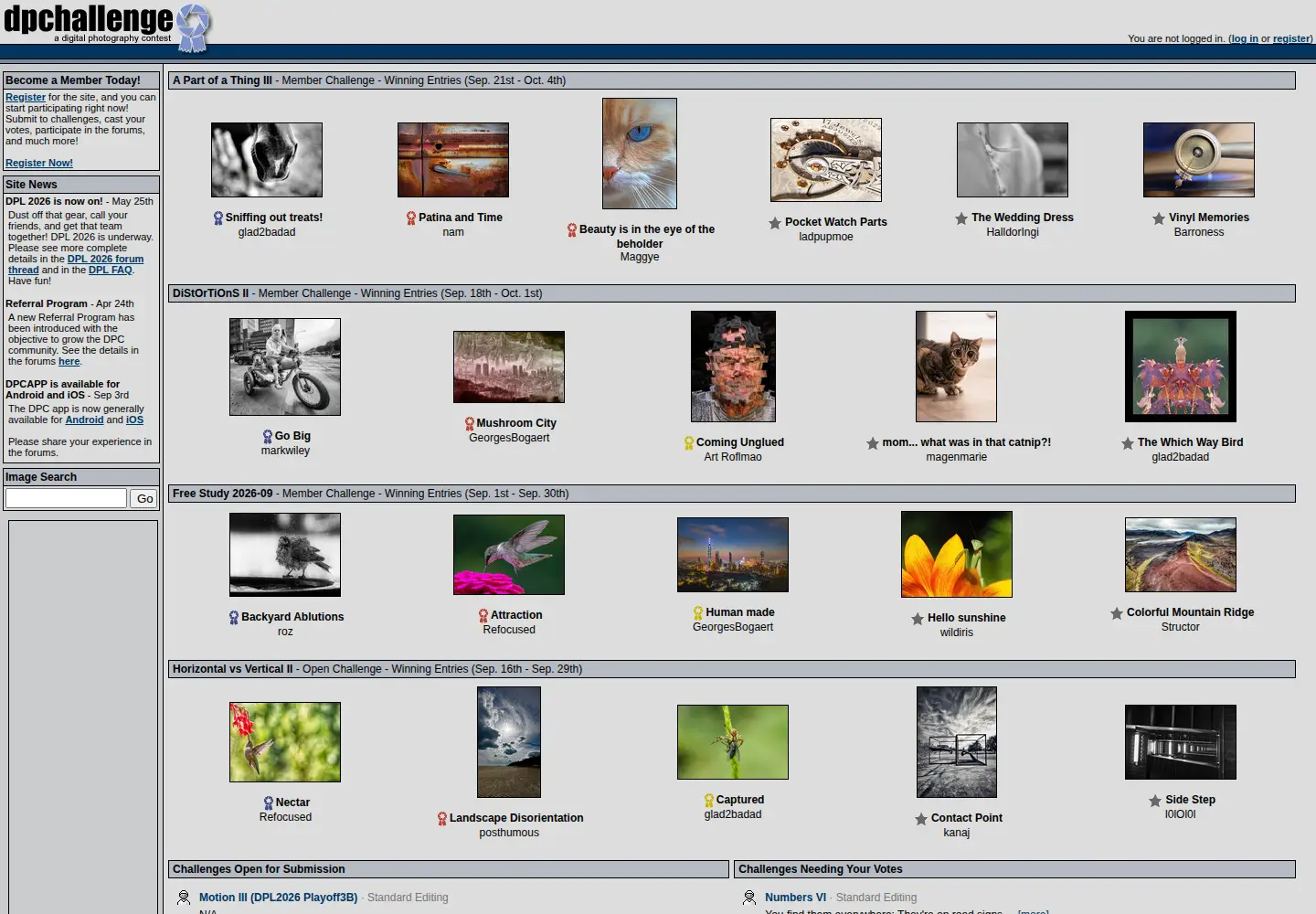Click the Register Now! link
This screenshot has width=1316, height=914.
(x=39, y=163)
